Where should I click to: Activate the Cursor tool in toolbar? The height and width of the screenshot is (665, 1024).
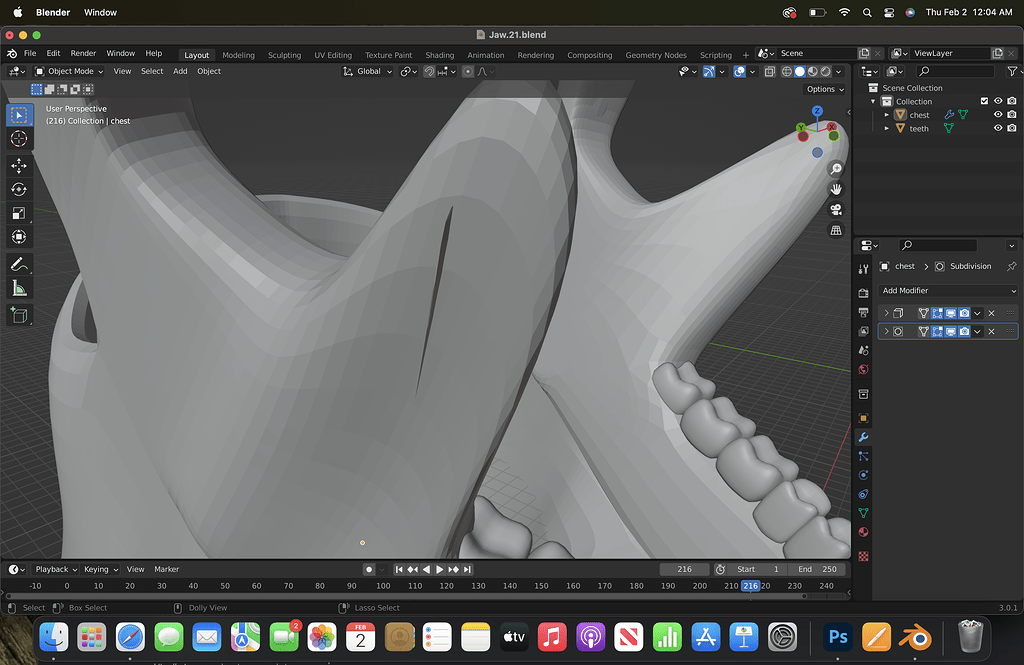19,138
